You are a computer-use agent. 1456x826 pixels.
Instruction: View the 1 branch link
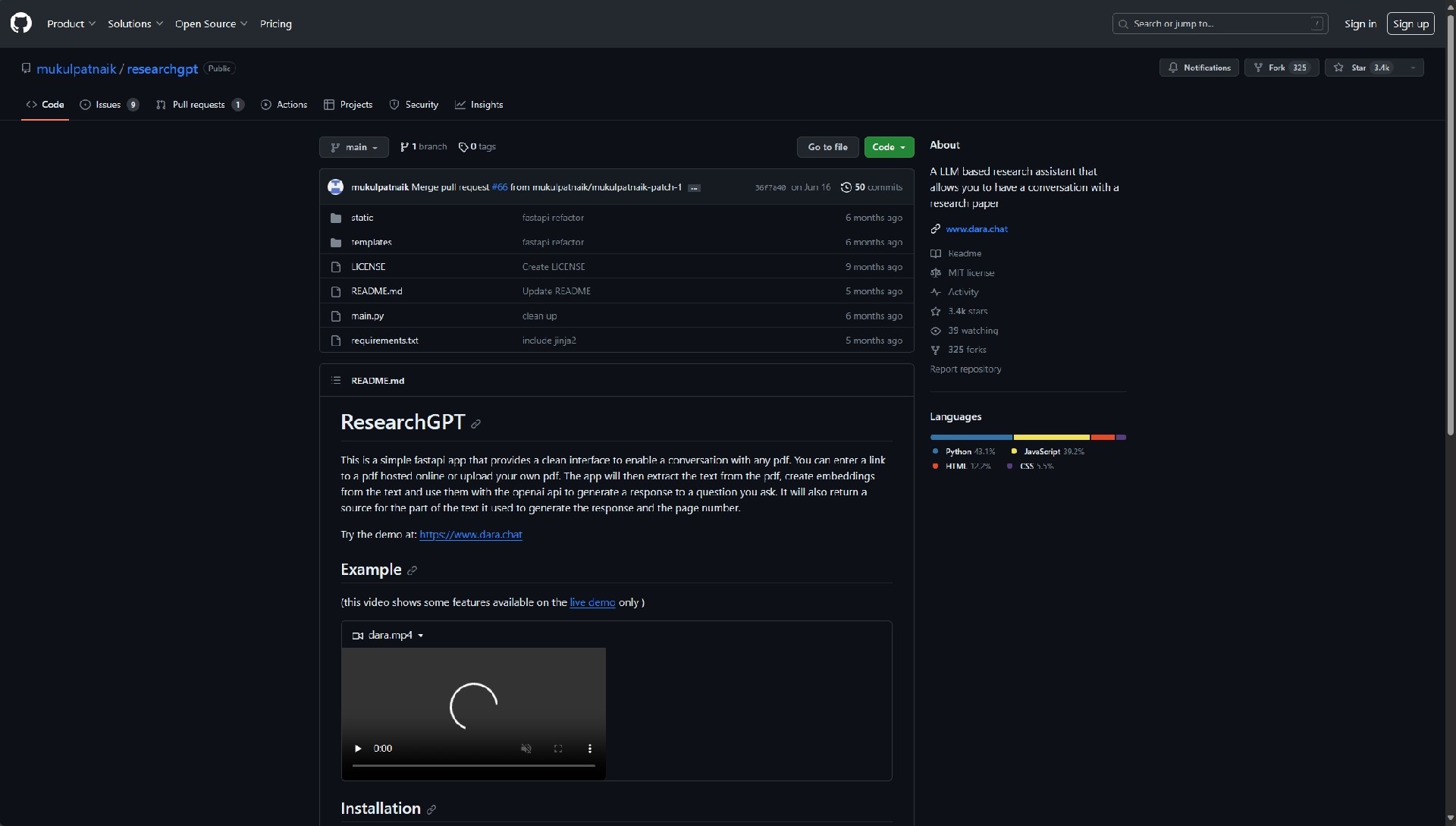(x=423, y=147)
